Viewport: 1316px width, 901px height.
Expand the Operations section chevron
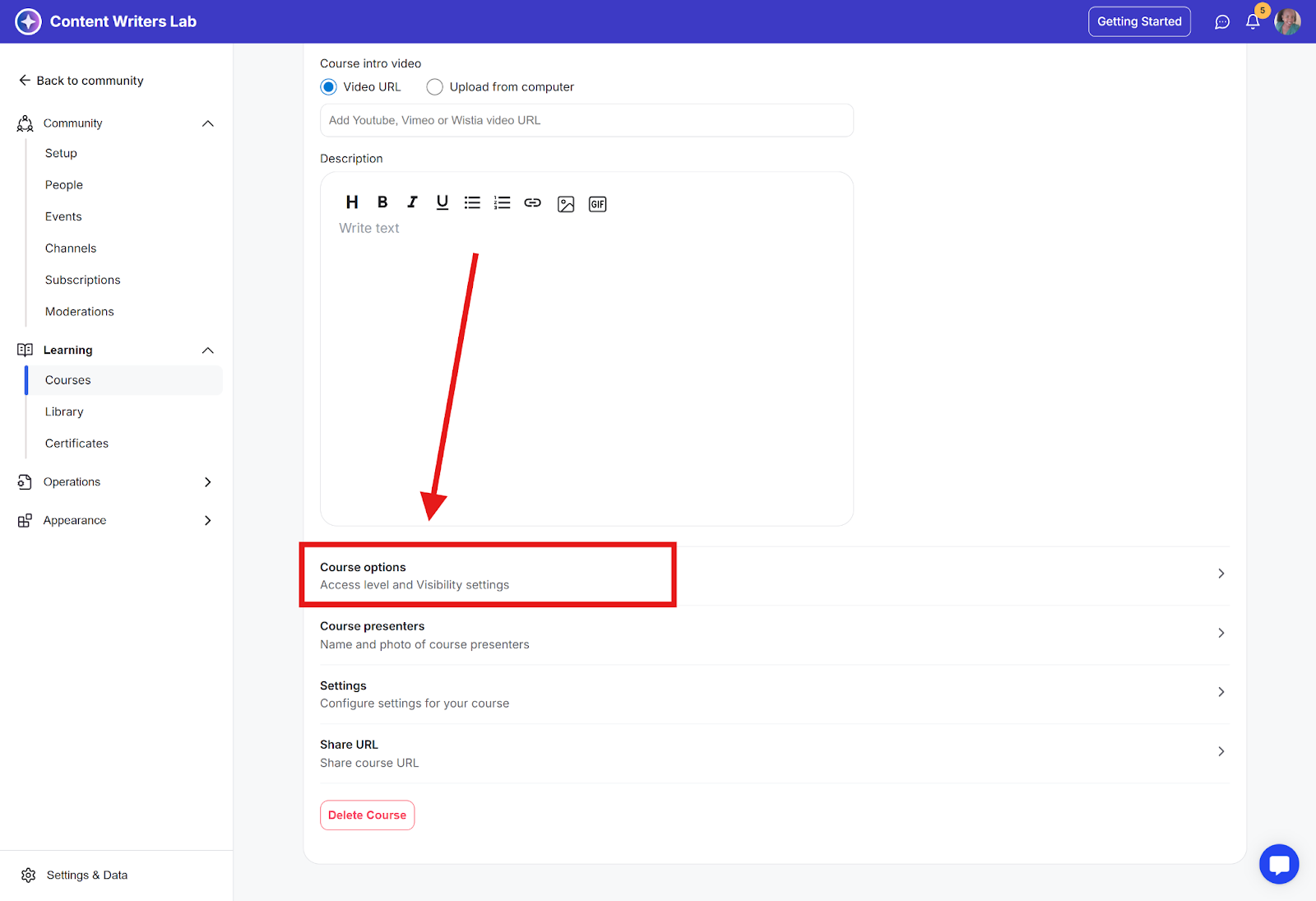tap(208, 482)
